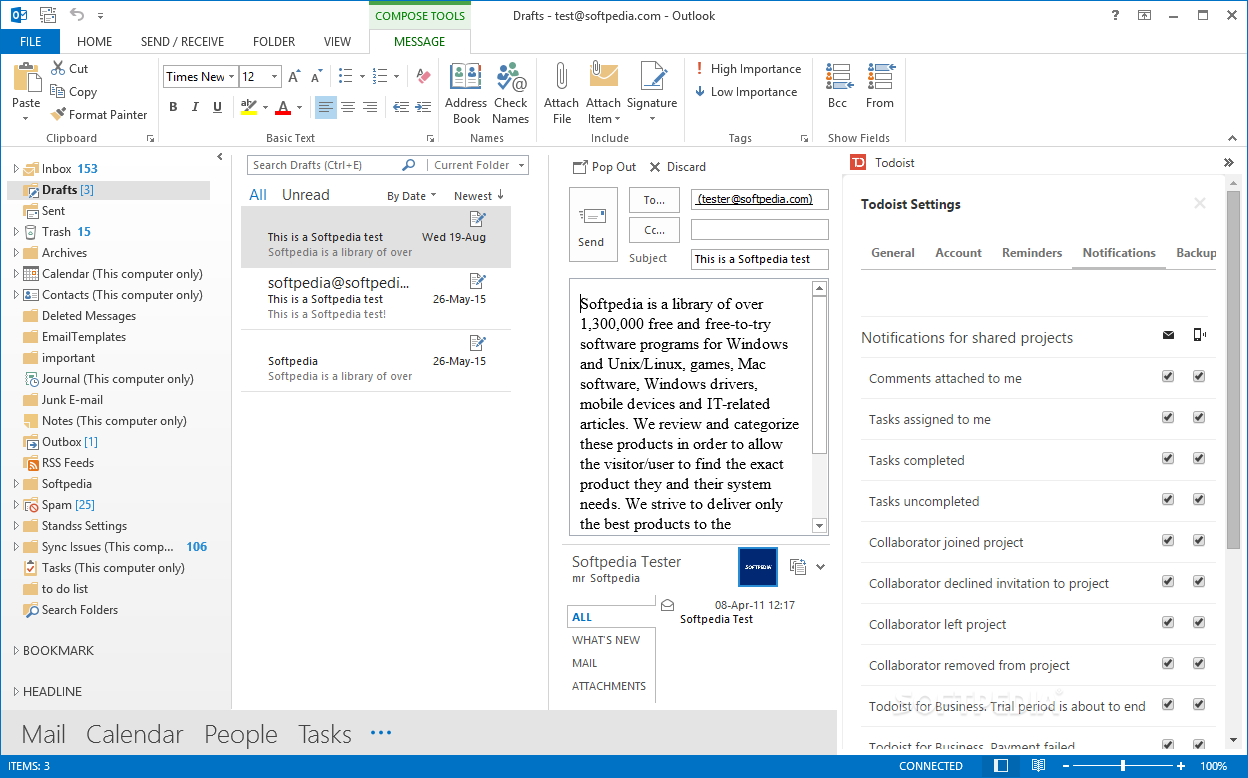Align text left

[x=326, y=107]
